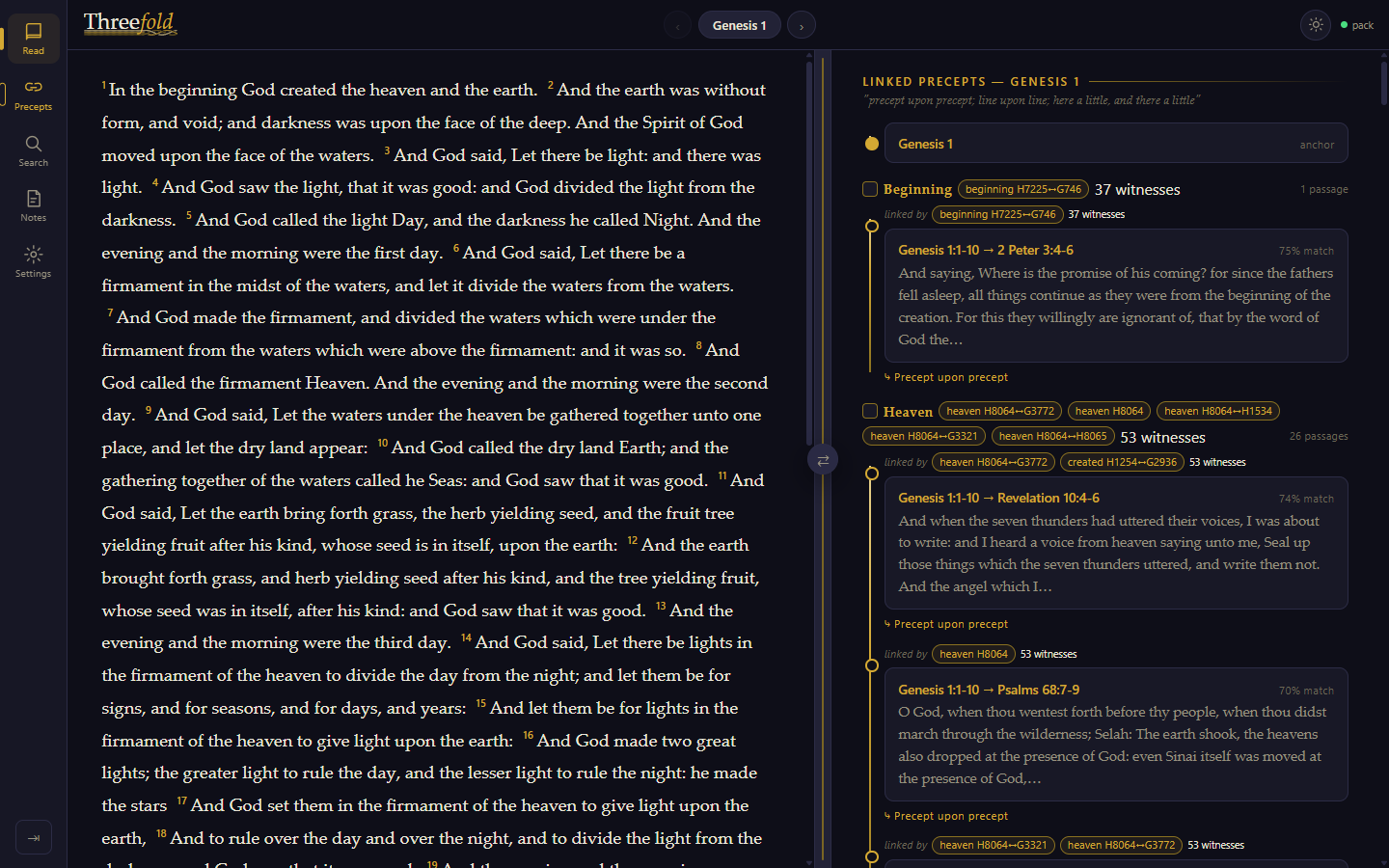Click the heaven H8064↔G3772 header tag

pos(1000,411)
